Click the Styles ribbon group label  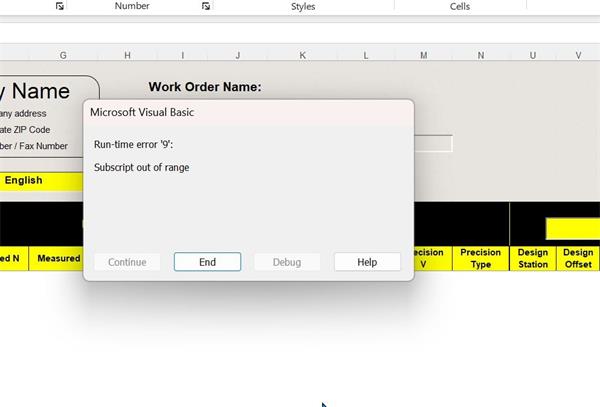pos(303,7)
